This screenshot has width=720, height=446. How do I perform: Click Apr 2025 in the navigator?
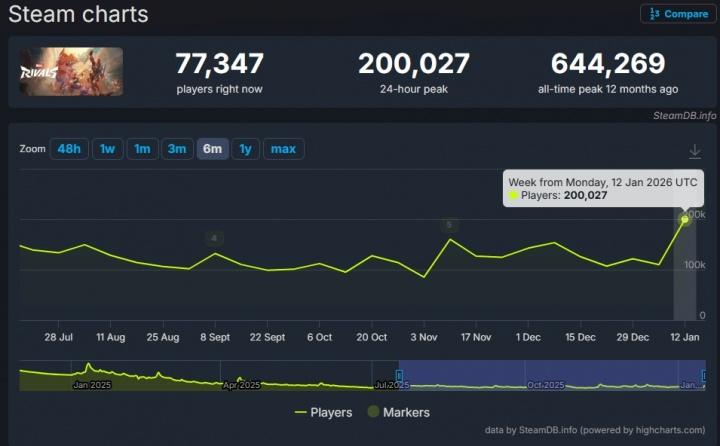click(242, 385)
